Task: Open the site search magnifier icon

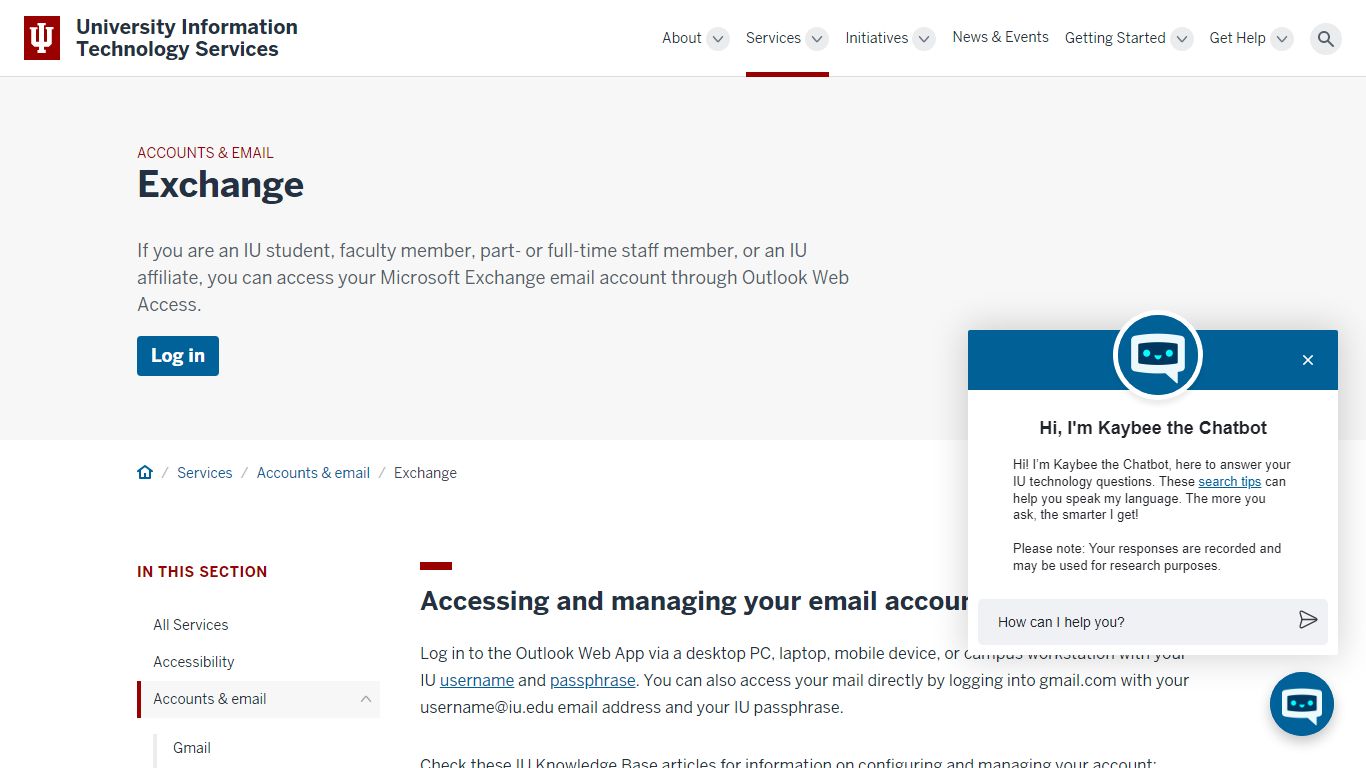Action: (1326, 39)
